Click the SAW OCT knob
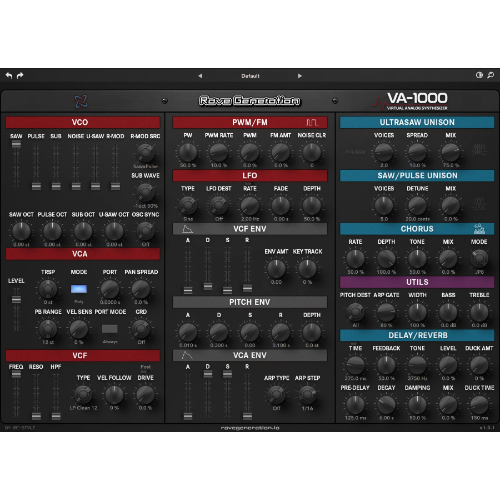The height and width of the screenshot is (500, 500). [21, 231]
